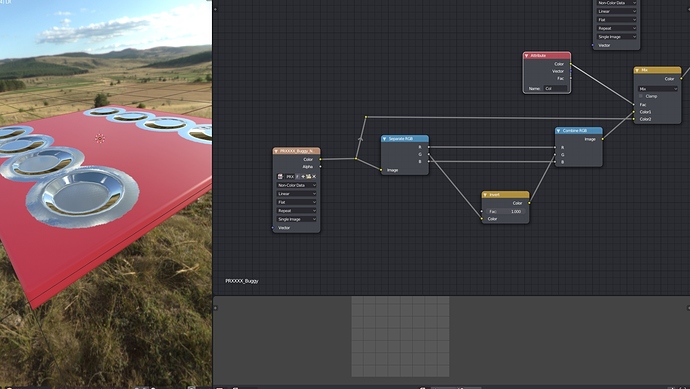Click the Color output socket of Attribute node
The image size is (690, 389).
(x=571, y=64)
